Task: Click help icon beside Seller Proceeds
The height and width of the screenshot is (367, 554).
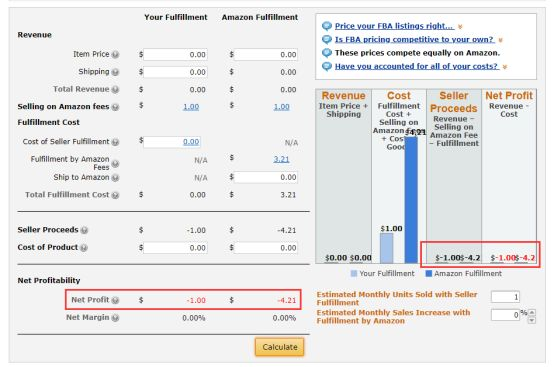Action: [x=84, y=230]
